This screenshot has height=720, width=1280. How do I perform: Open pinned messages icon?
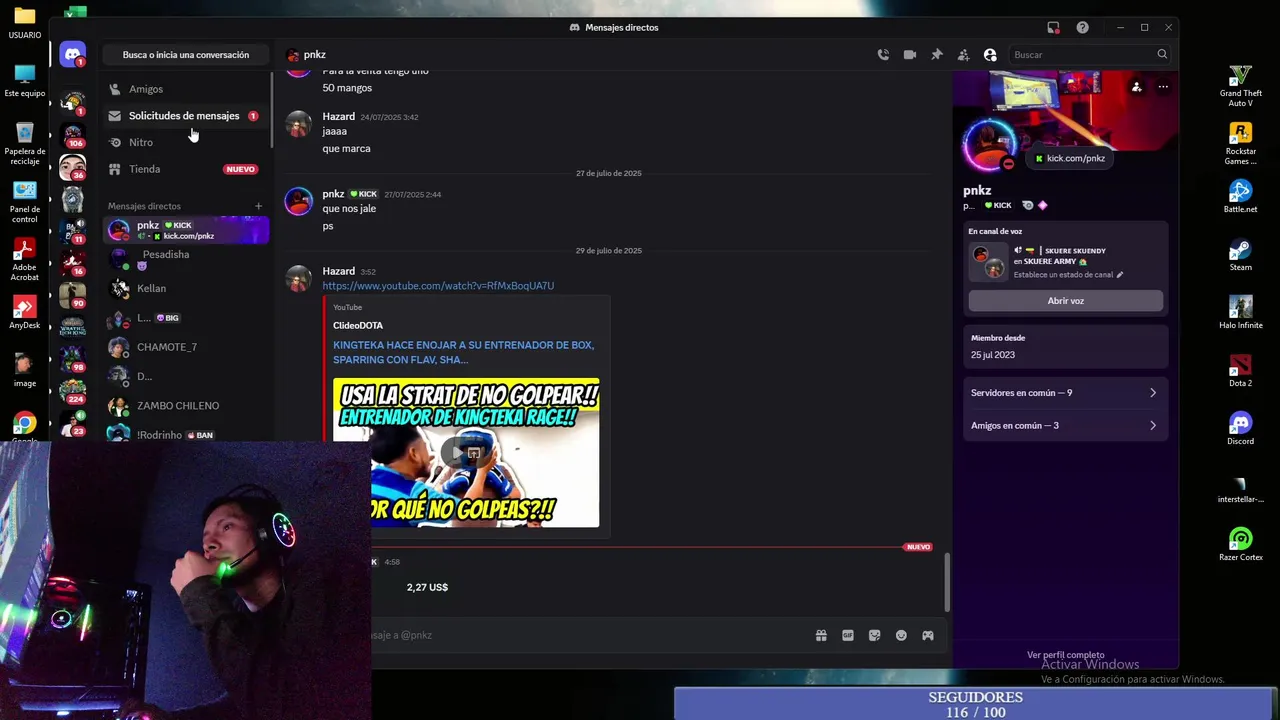[x=937, y=55]
